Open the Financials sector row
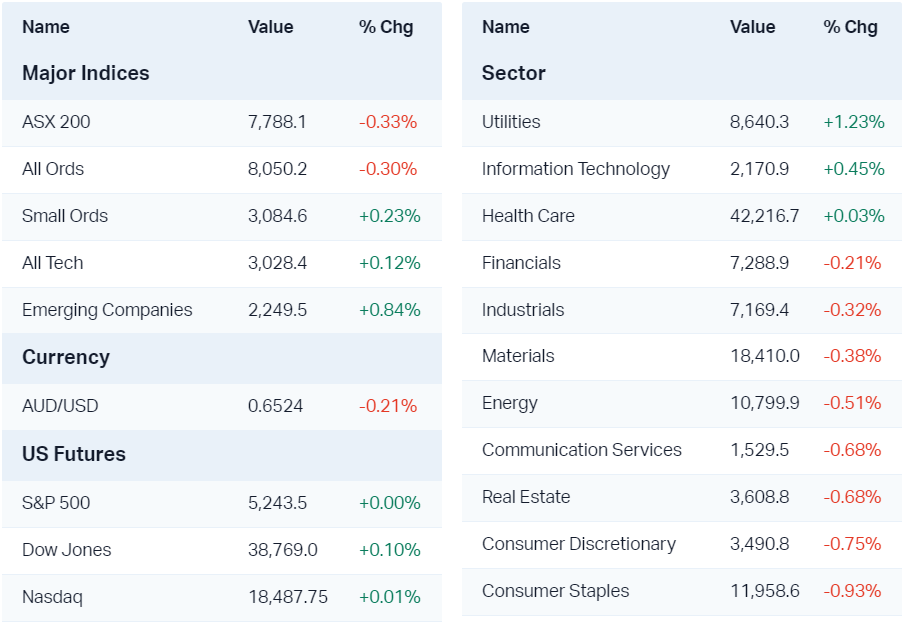 pyautogui.click(x=521, y=263)
